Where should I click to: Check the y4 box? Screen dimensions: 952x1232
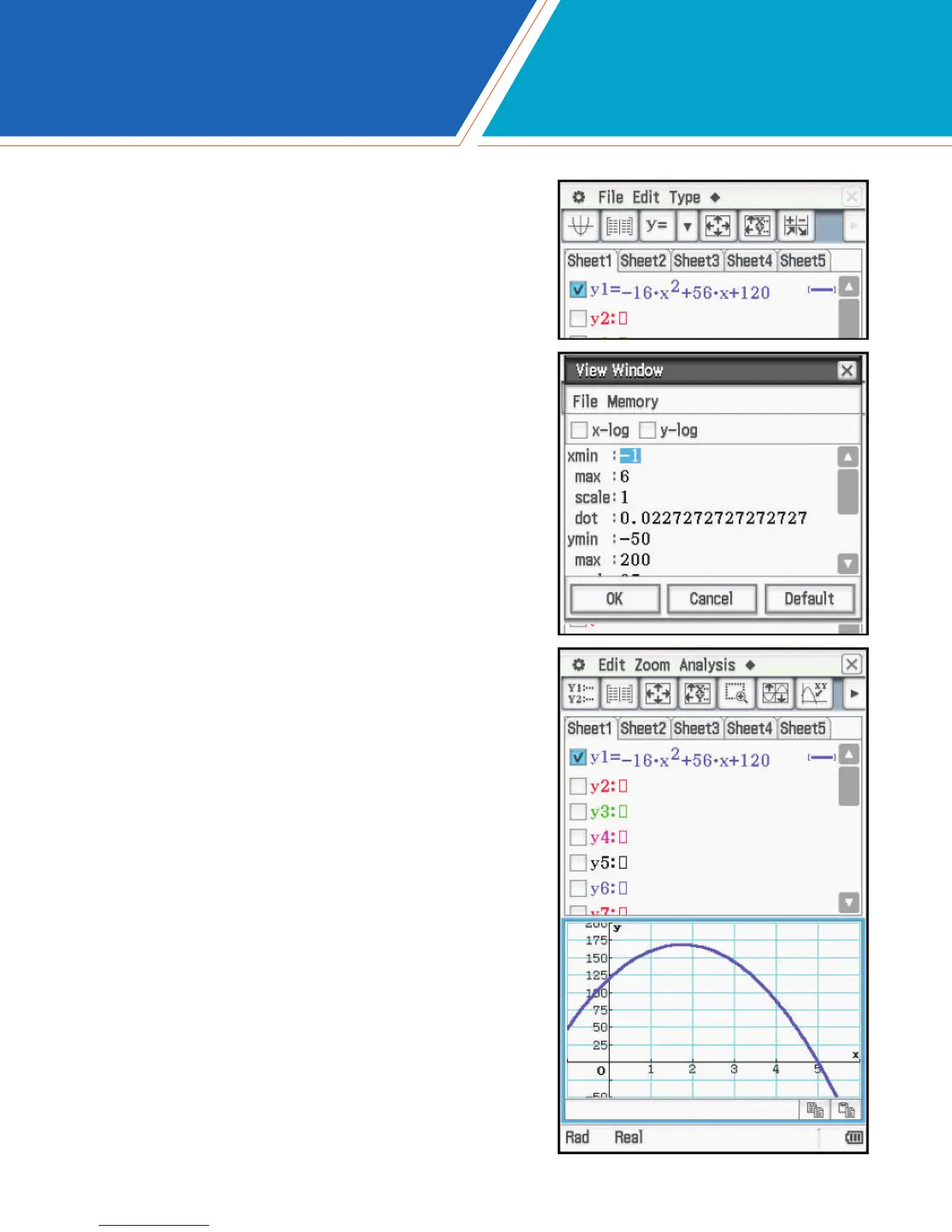(577, 838)
